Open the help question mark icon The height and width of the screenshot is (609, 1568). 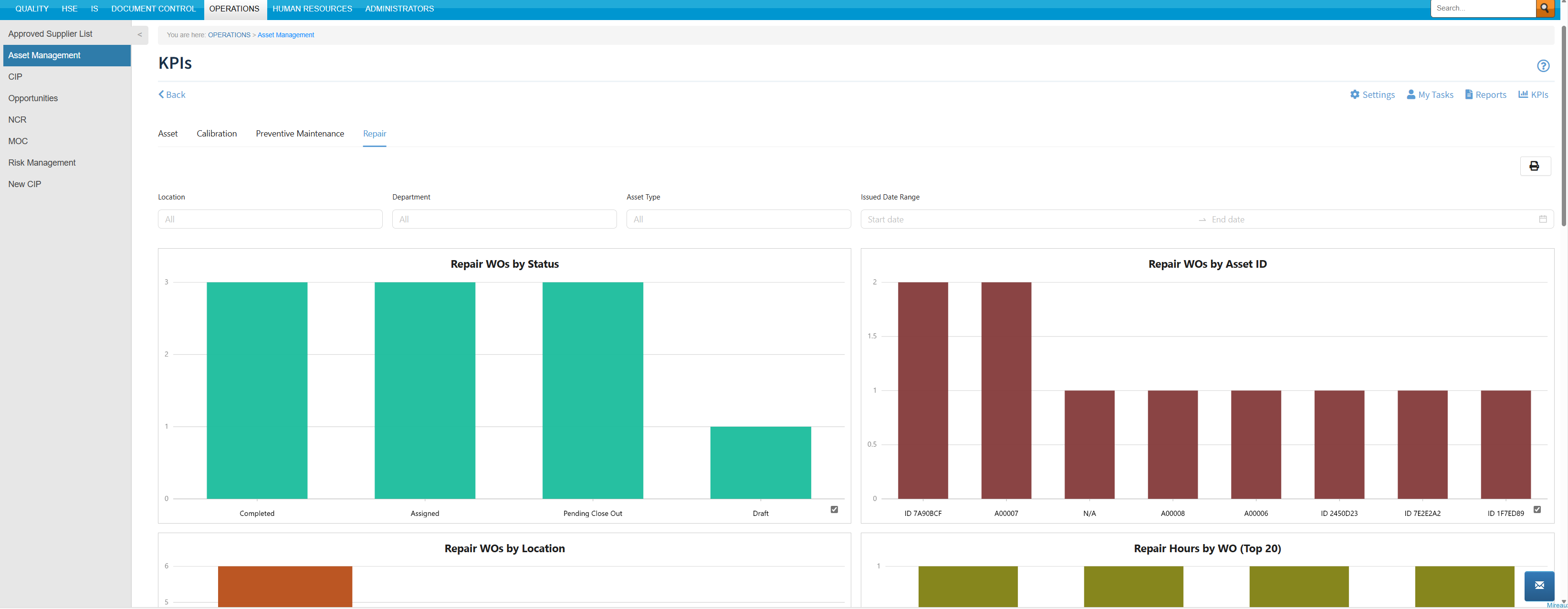(x=1543, y=66)
